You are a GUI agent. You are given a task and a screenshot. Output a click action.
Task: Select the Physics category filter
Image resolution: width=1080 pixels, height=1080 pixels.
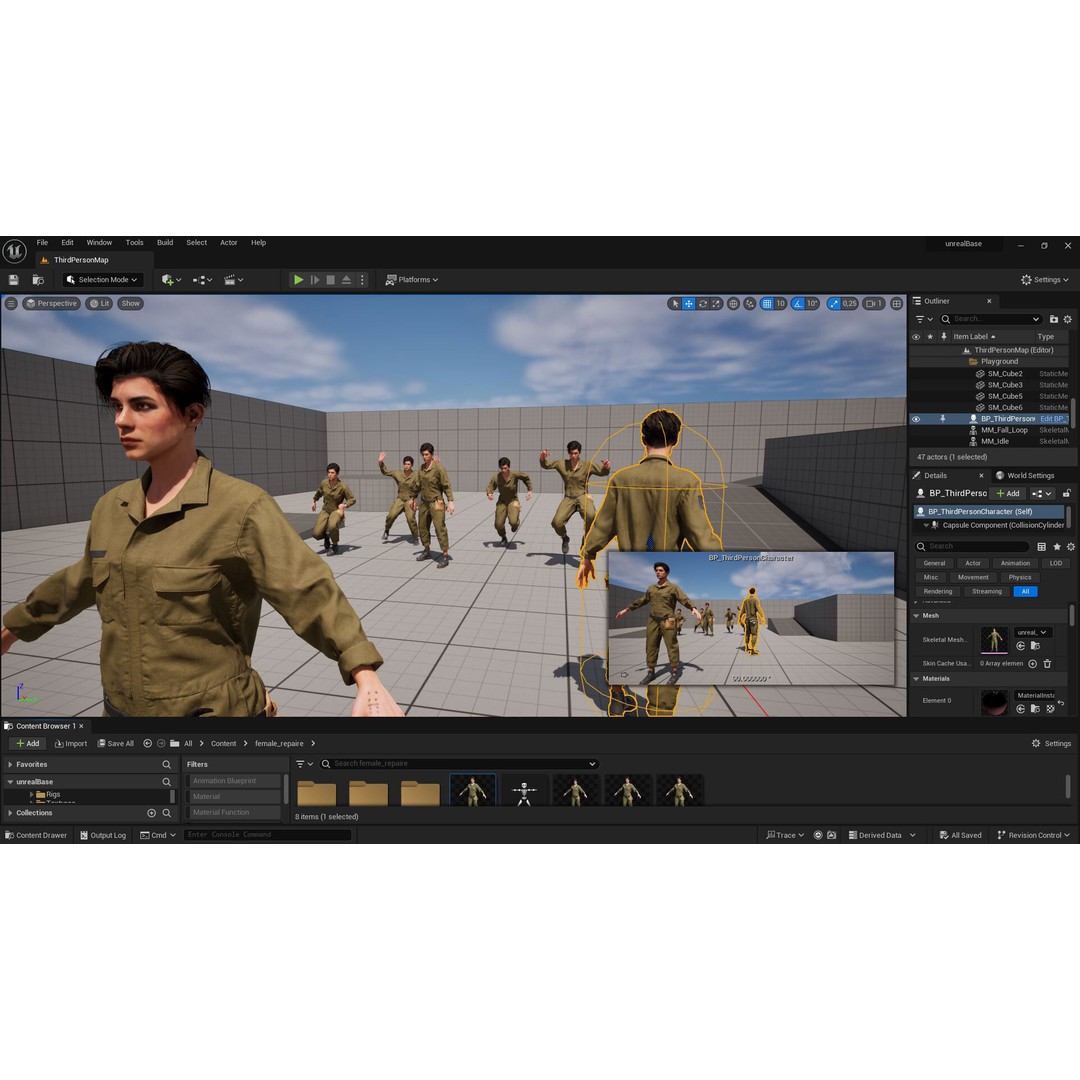[1019, 577]
